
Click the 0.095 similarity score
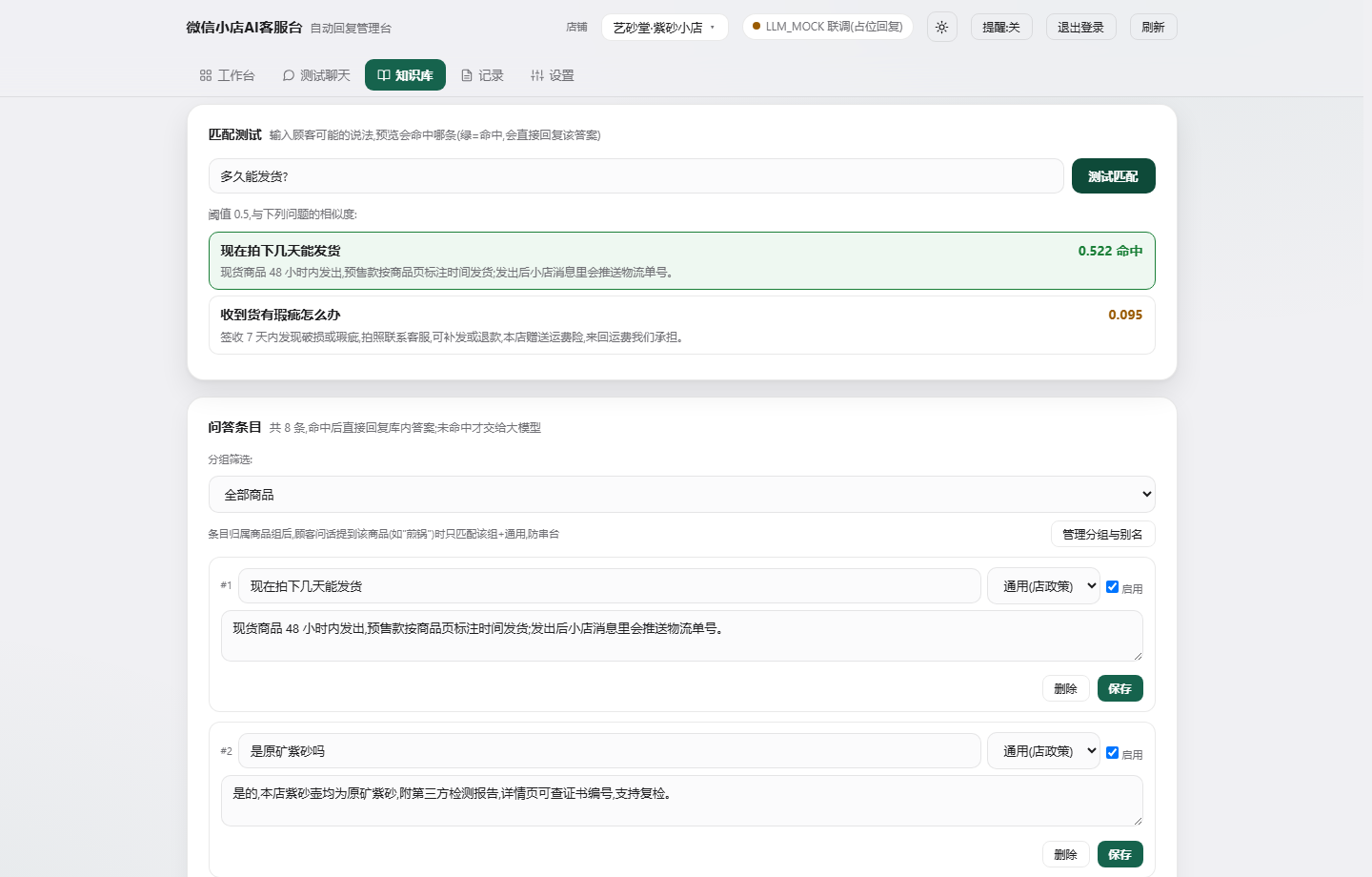pyautogui.click(x=1125, y=315)
